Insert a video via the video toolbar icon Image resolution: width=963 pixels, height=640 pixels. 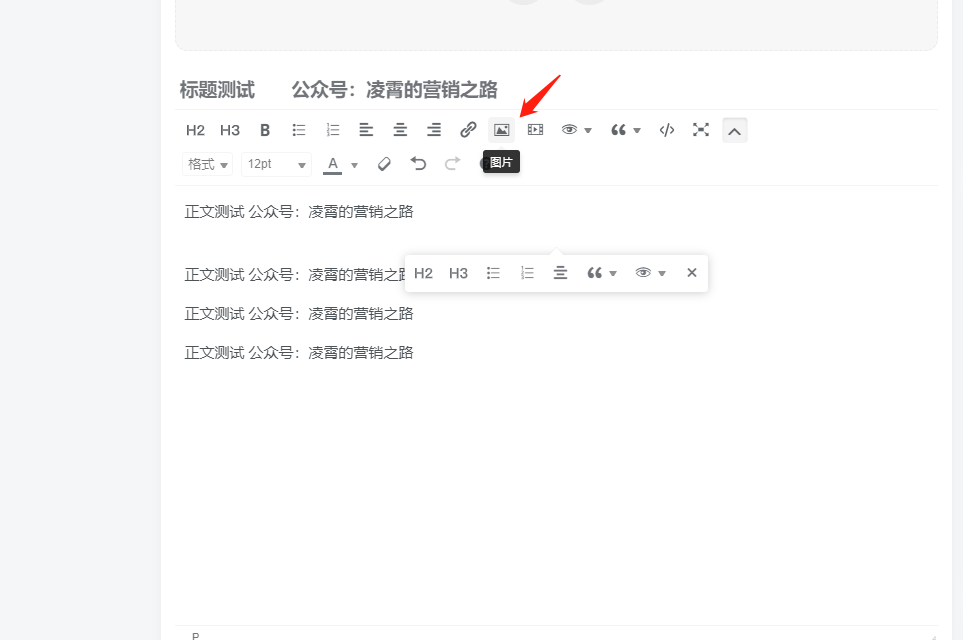click(535, 129)
